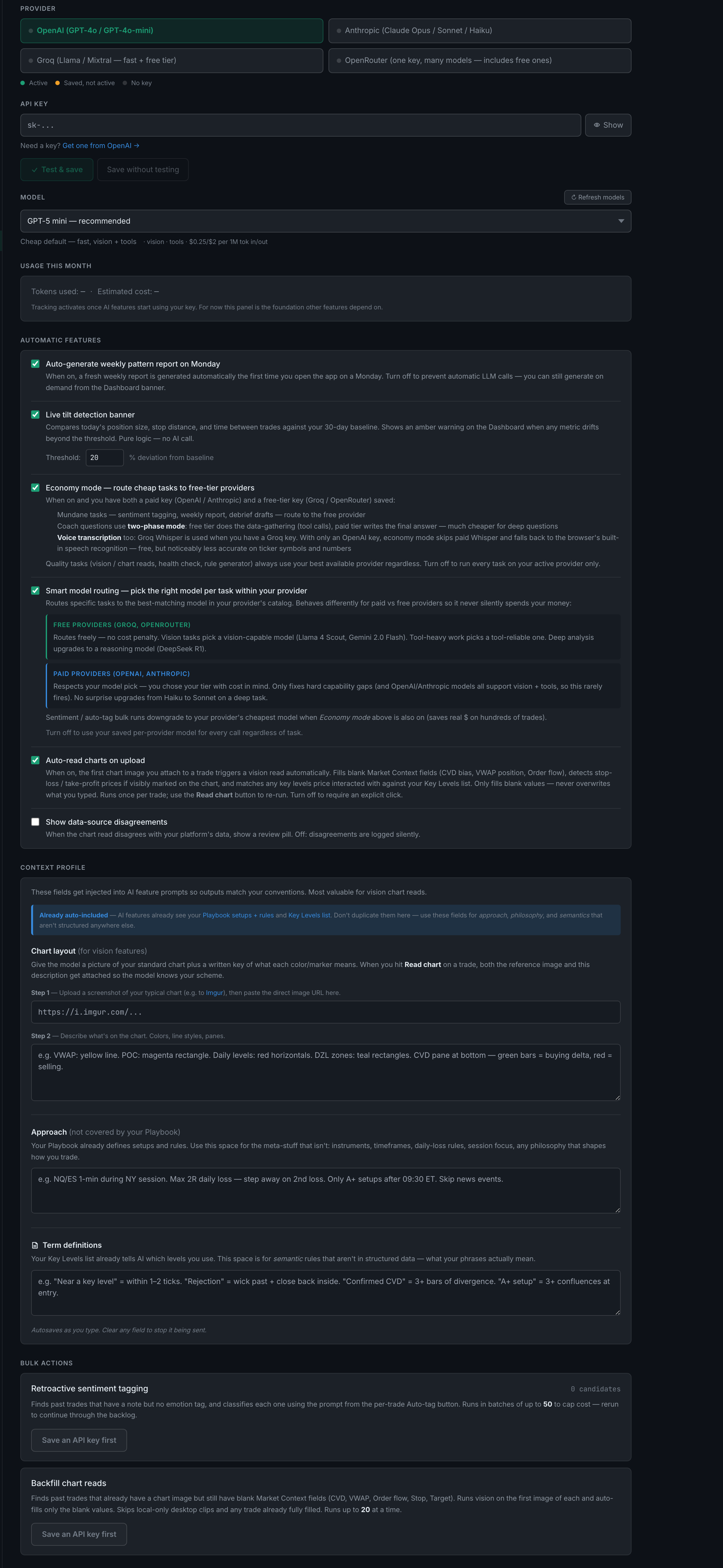Select the OpenAI provider status dot
Image resolution: width=723 pixels, height=1568 pixels.
coord(31,31)
